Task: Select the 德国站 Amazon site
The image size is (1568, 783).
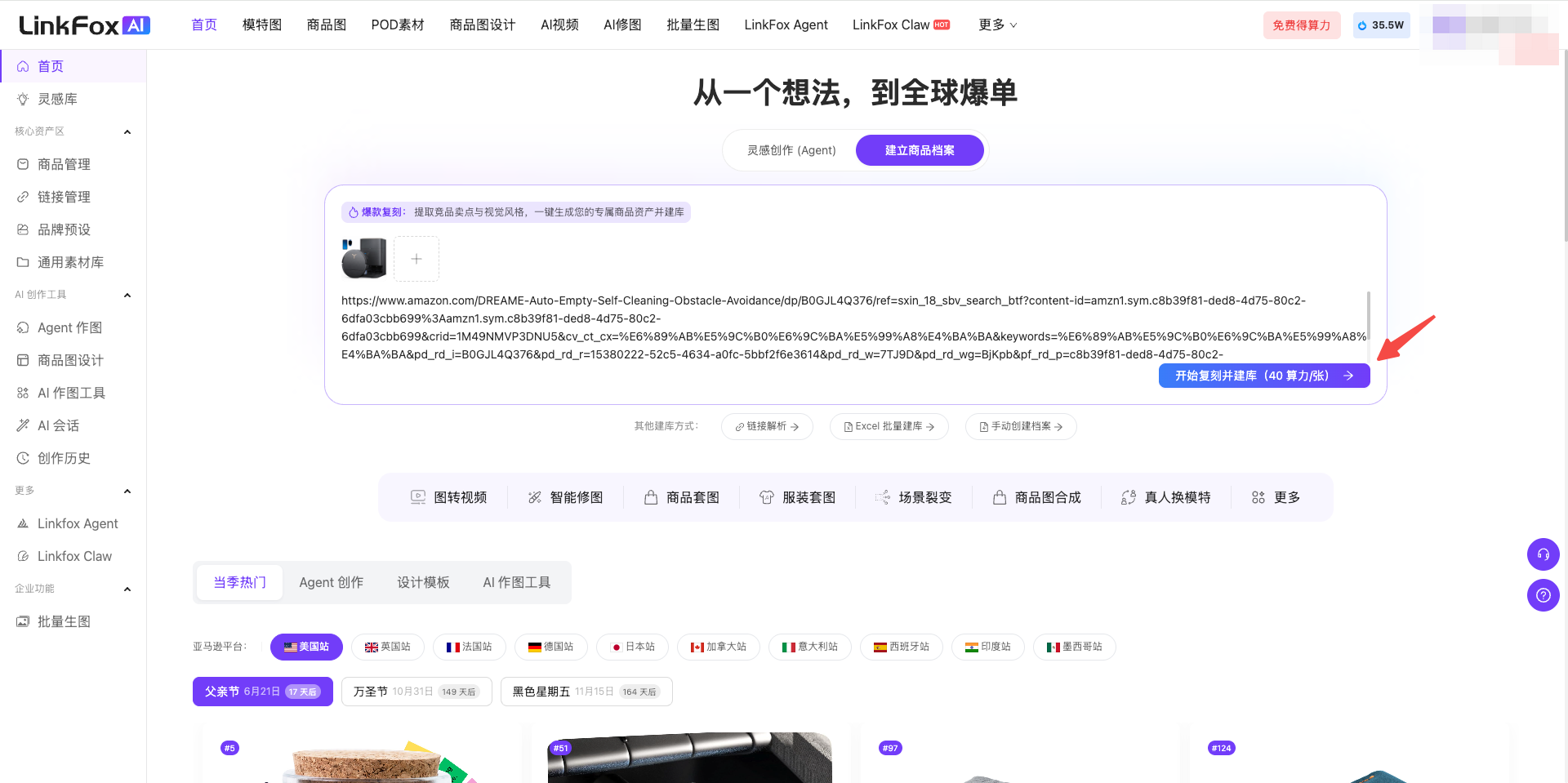Action: tap(551, 647)
